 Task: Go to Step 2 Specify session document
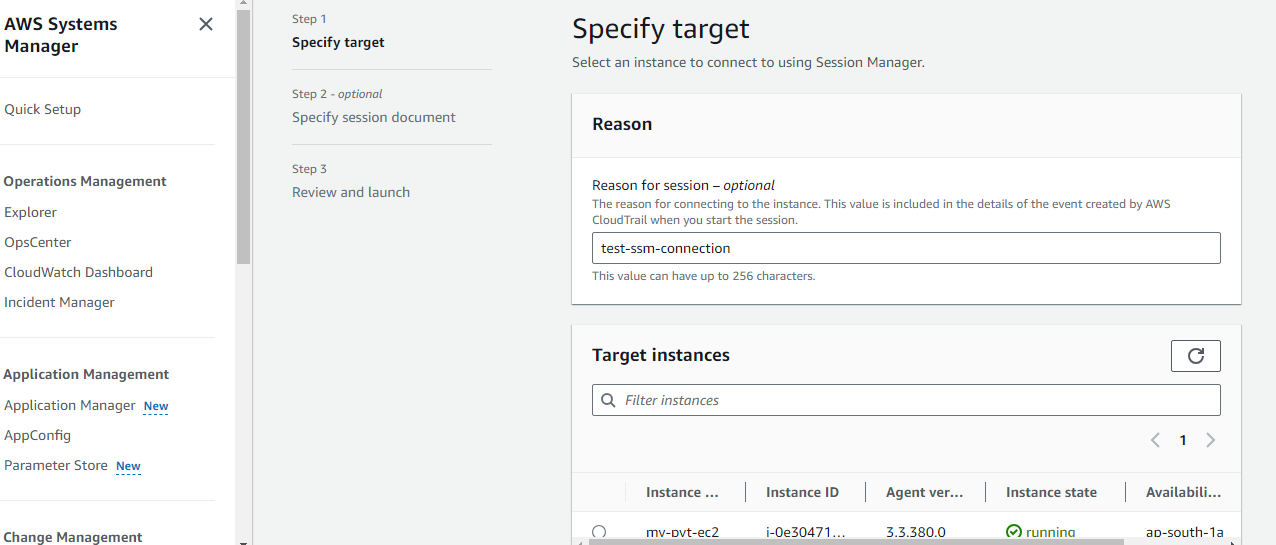tap(373, 117)
